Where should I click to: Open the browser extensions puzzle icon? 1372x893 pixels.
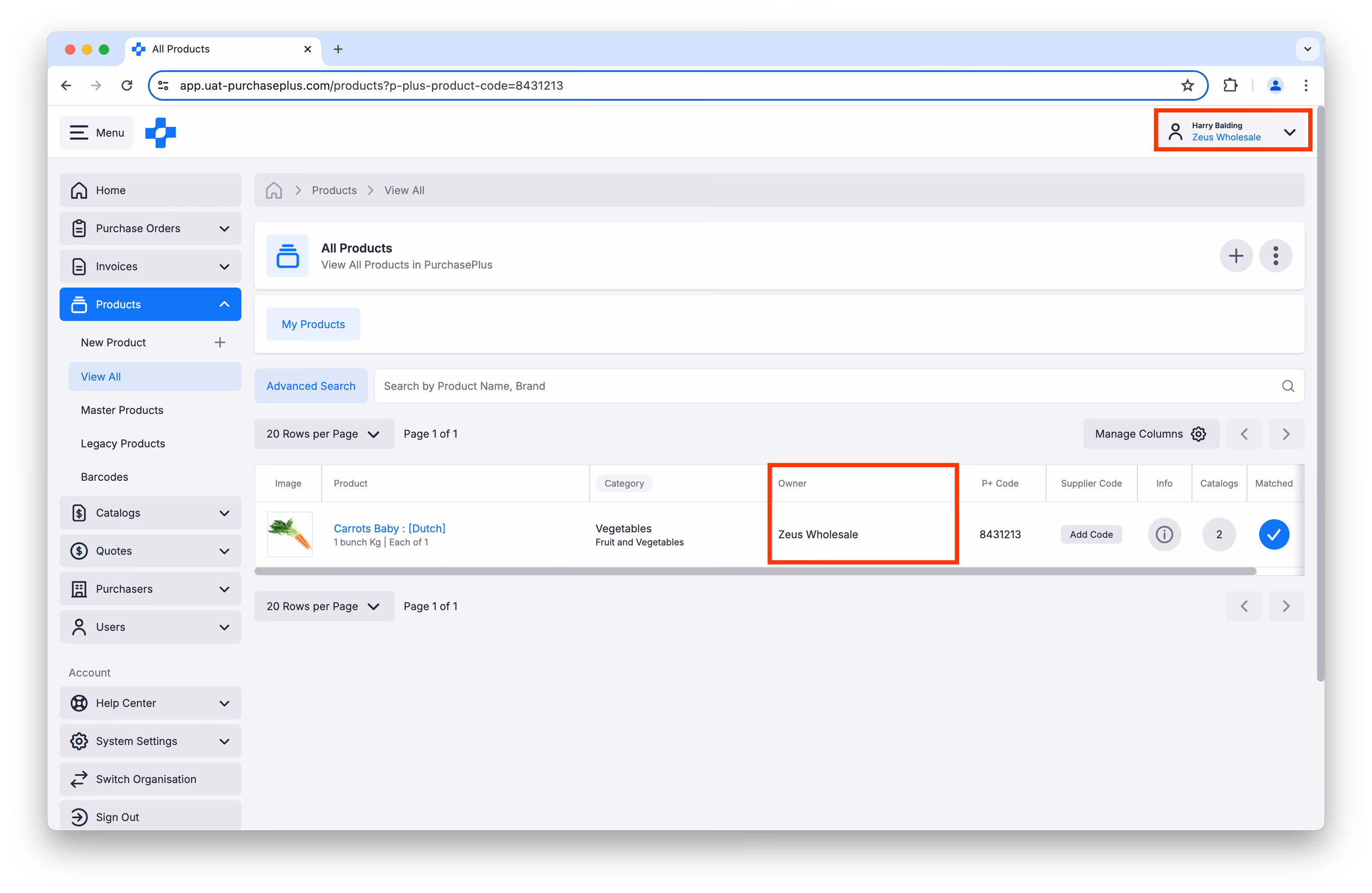click(x=1230, y=85)
